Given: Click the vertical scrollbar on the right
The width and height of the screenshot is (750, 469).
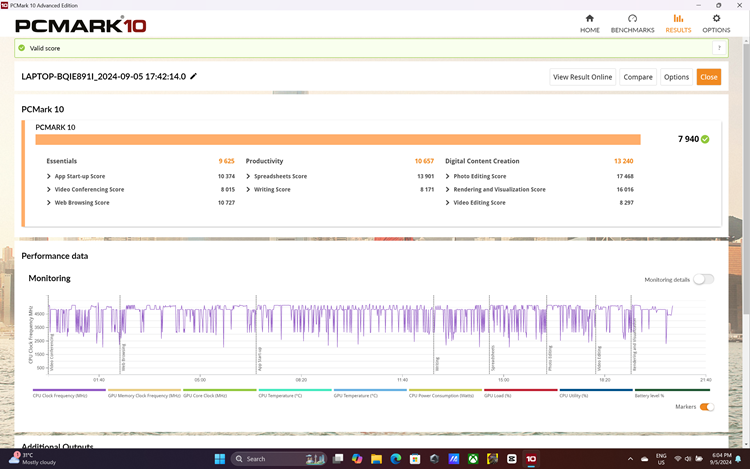Looking at the screenshot, I should pos(746,177).
